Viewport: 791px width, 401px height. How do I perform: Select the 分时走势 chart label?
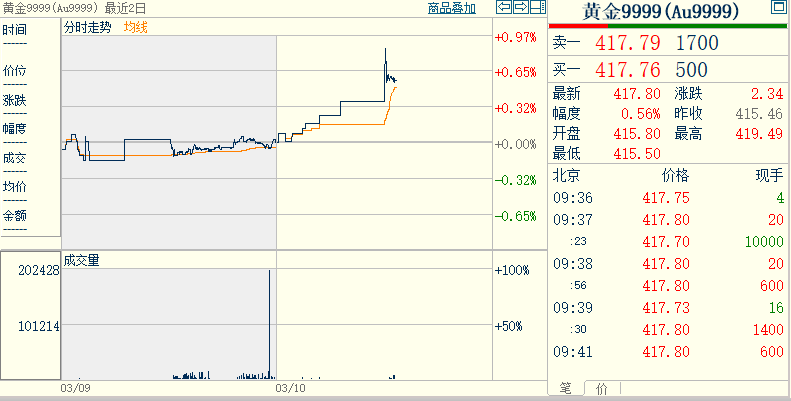coord(87,27)
